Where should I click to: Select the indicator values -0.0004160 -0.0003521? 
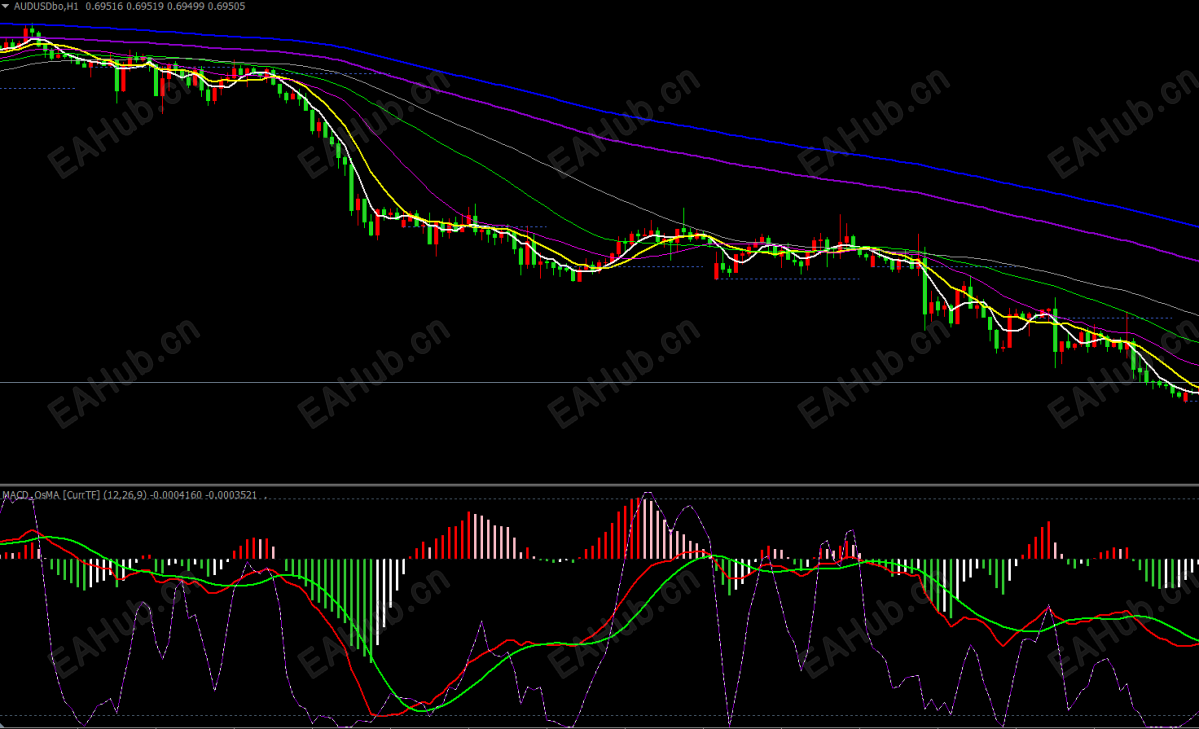point(203,495)
